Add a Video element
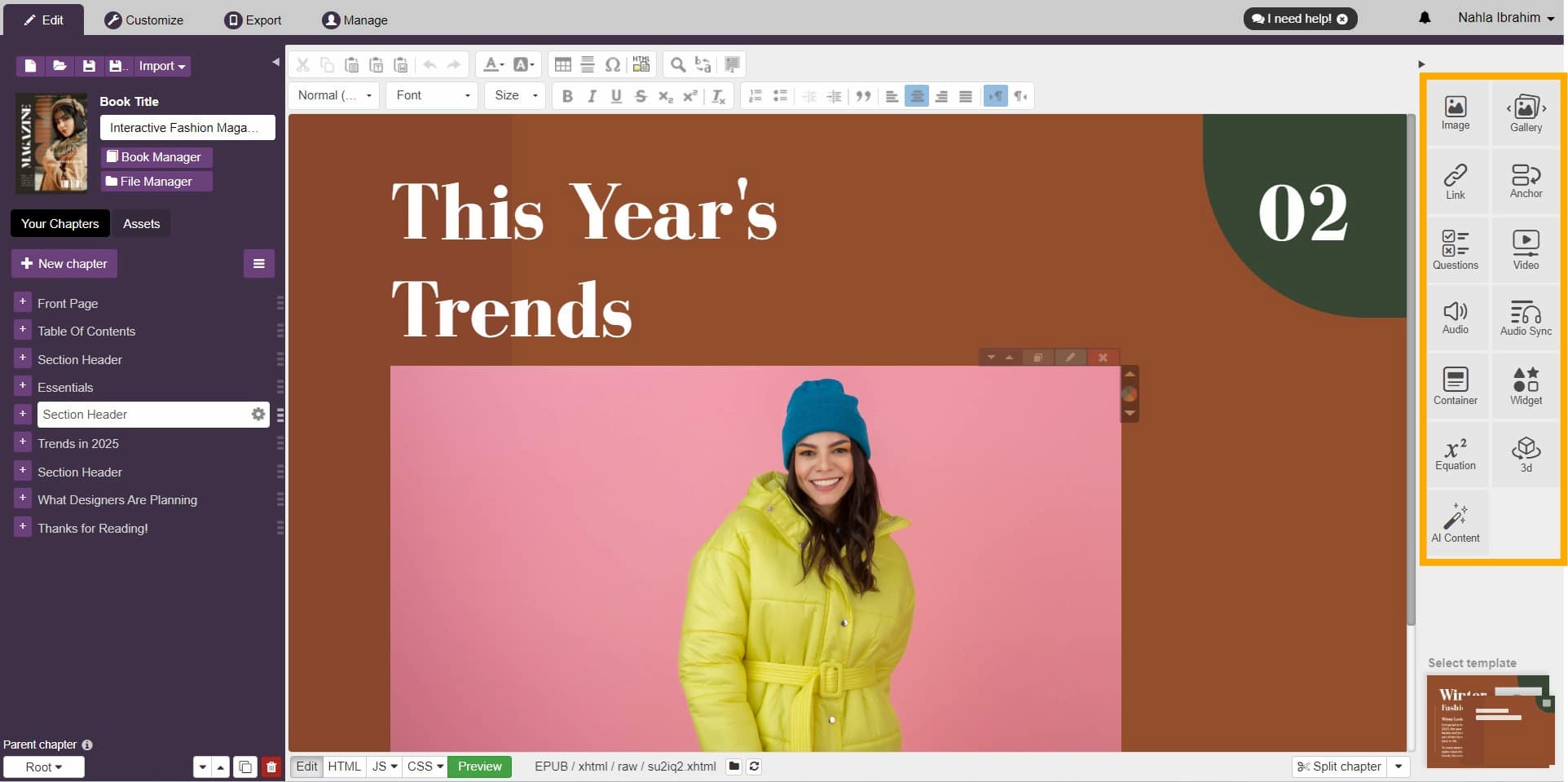This screenshot has height=782, width=1568. [1525, 248]
